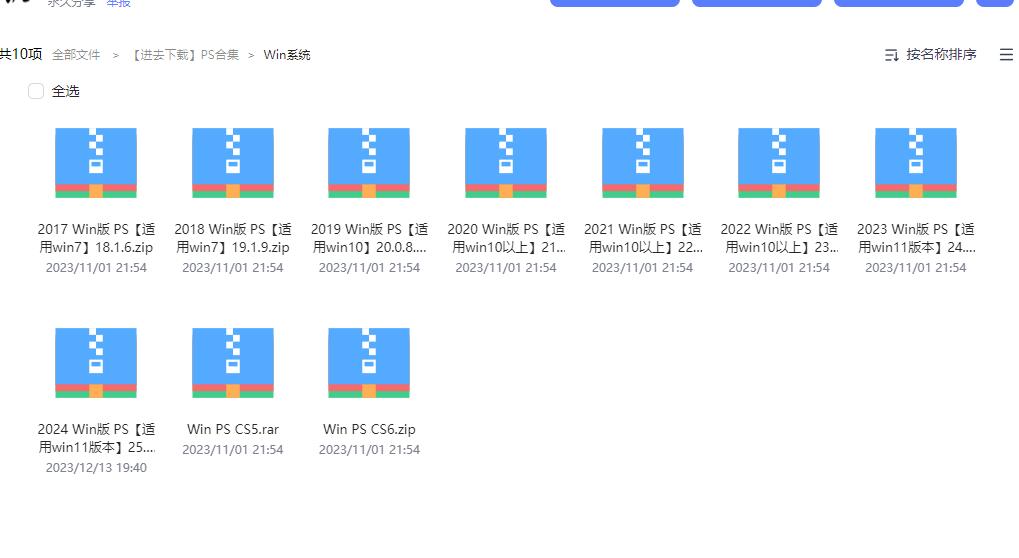Open the 2018 Win版 PS 19.1.9.zip archive icon
Image resolution: width=1019 pixels, height=558 pixels.
tap(233, 162)
